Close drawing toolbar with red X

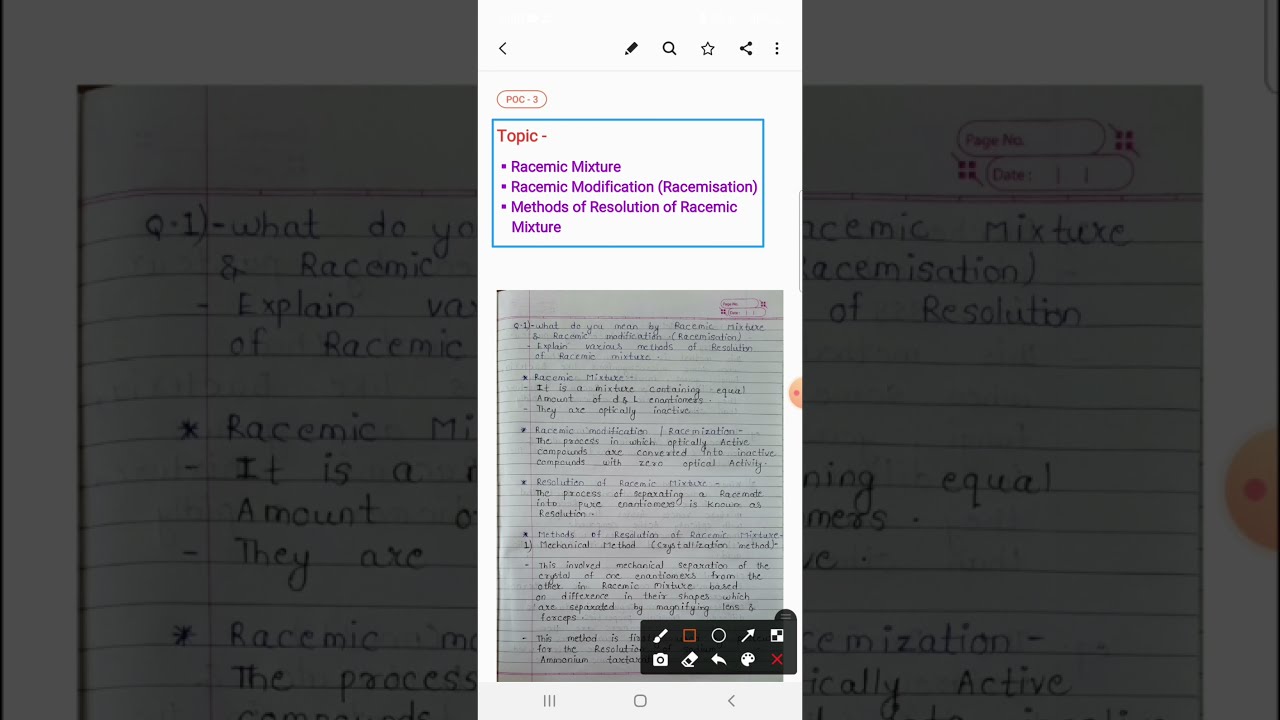pyautogui.click(x=777, y=660)
